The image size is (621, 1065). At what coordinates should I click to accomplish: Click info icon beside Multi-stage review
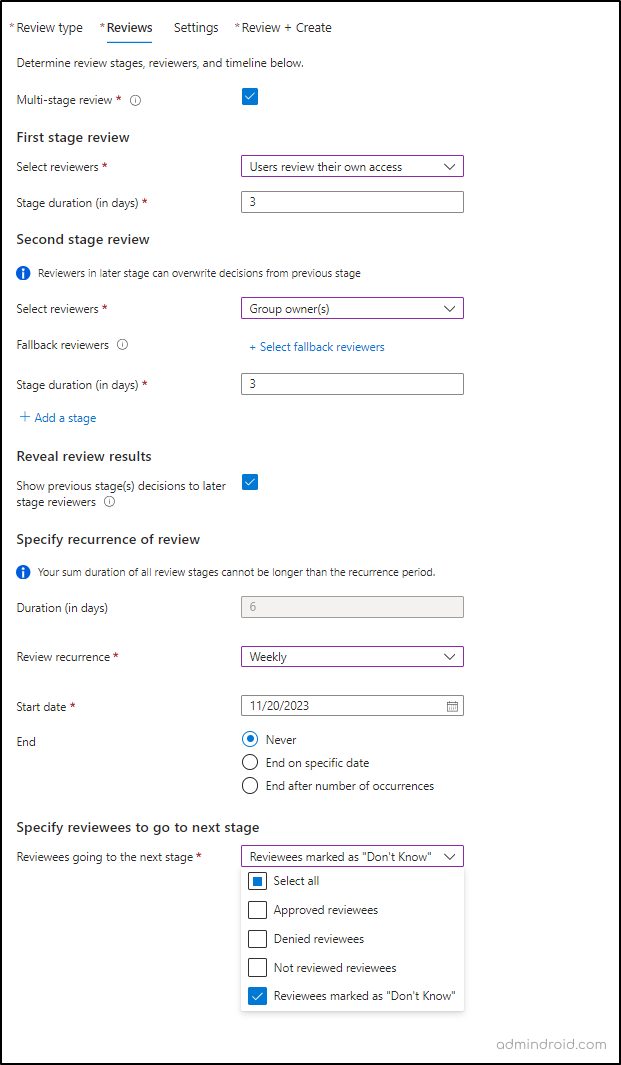(x=136, y=100)
